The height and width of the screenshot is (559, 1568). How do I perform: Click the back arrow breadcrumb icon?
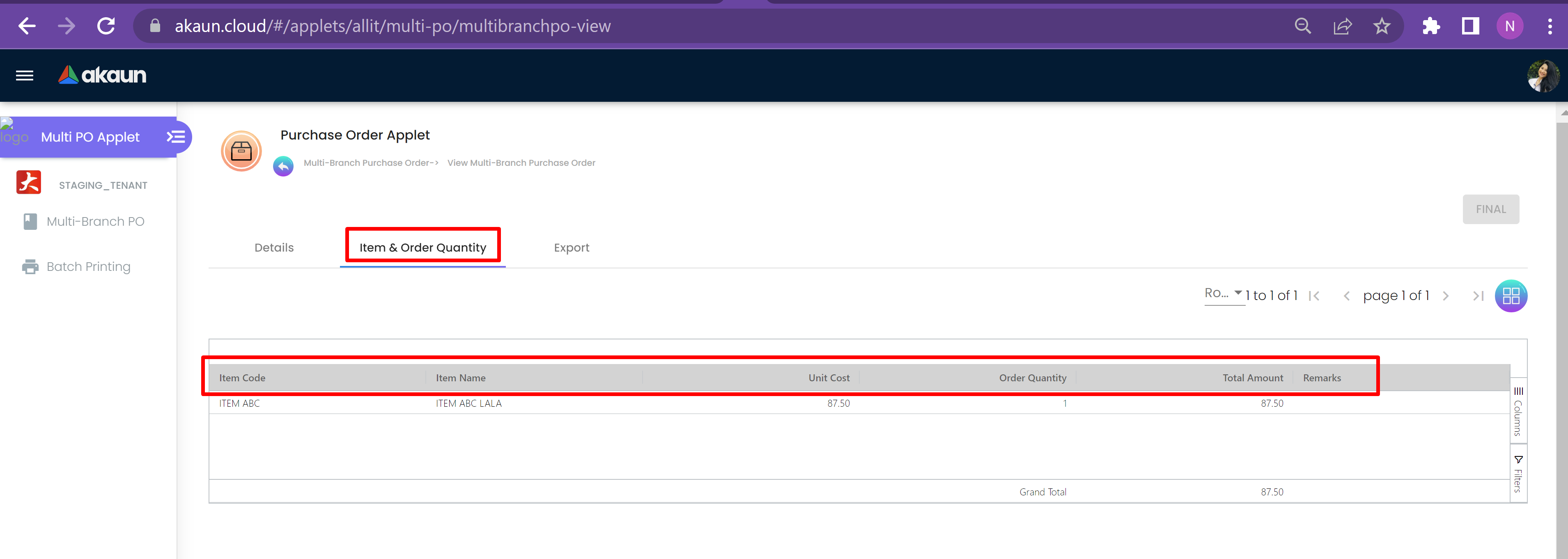[283, 165]
